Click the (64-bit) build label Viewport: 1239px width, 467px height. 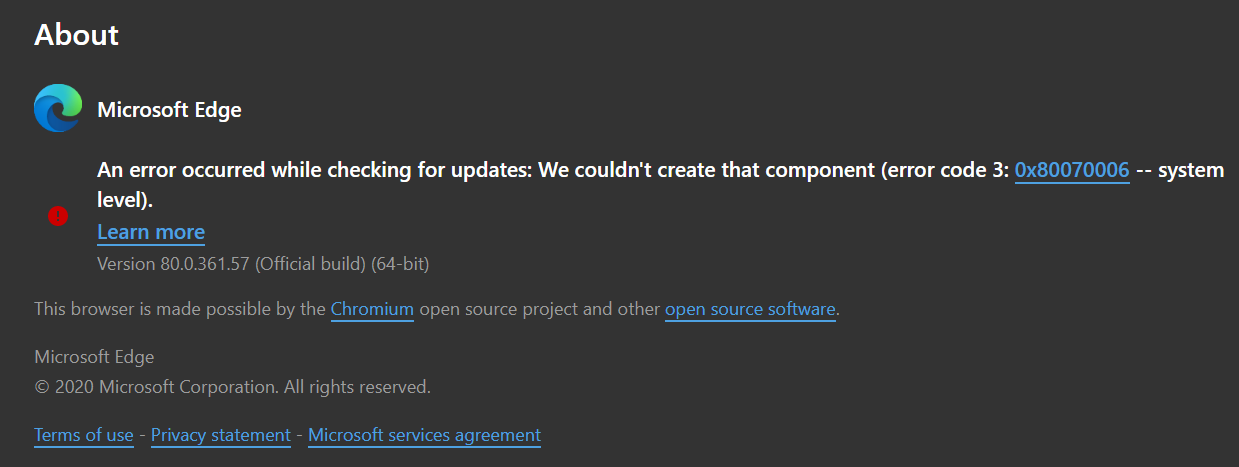tap(400, 264)
